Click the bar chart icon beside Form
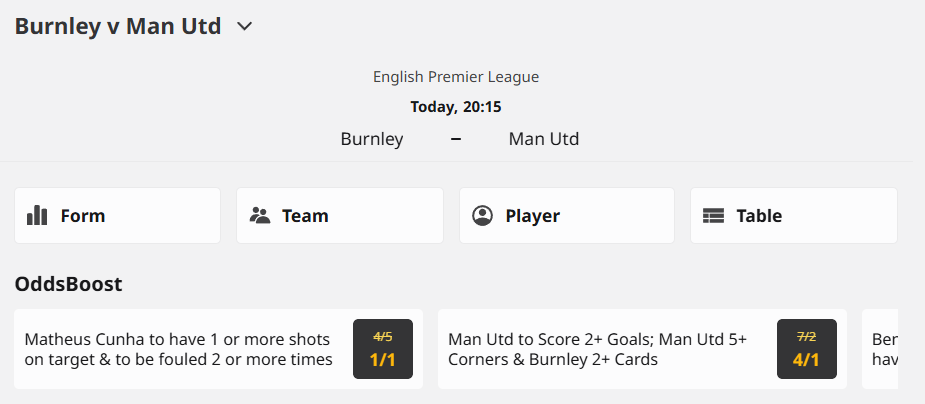This screenshot has height=404, width=925. [37, 215]
